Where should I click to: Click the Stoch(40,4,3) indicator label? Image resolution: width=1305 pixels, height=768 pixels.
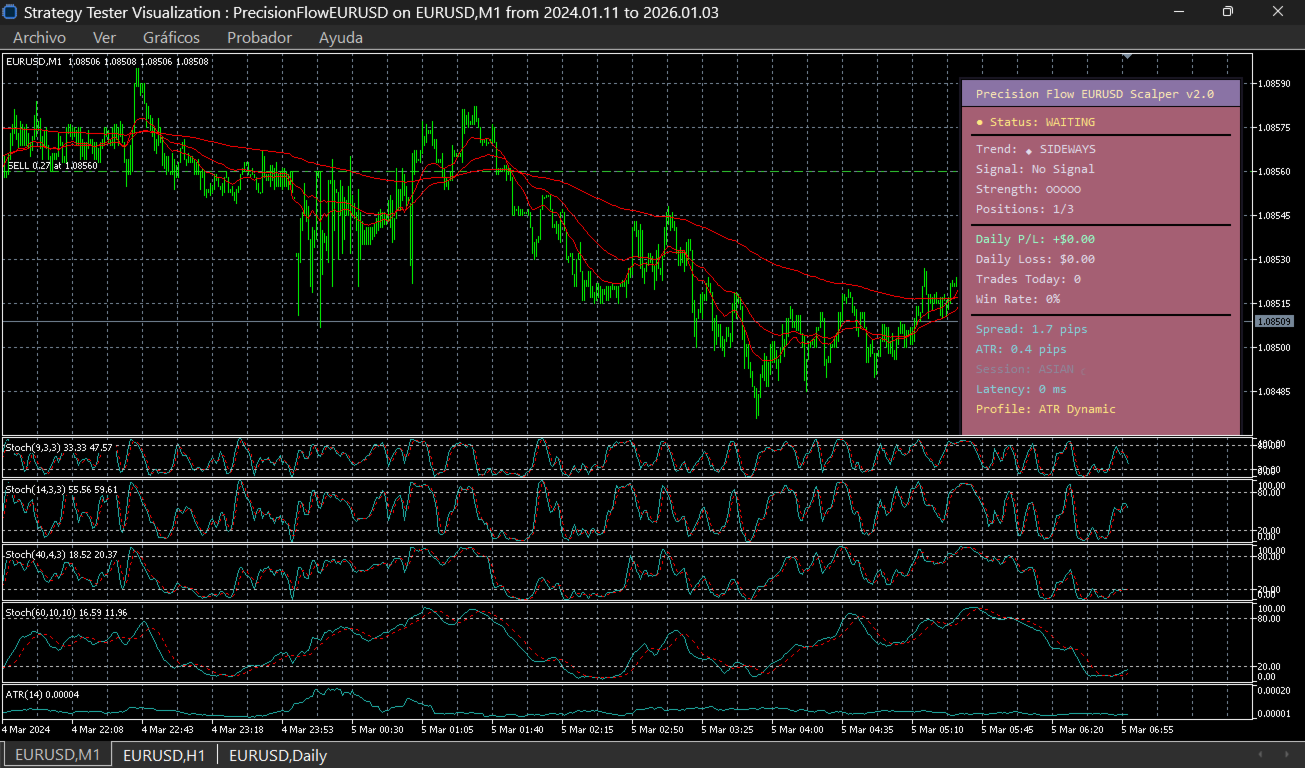pyautogui.click(x=62, y=554)
